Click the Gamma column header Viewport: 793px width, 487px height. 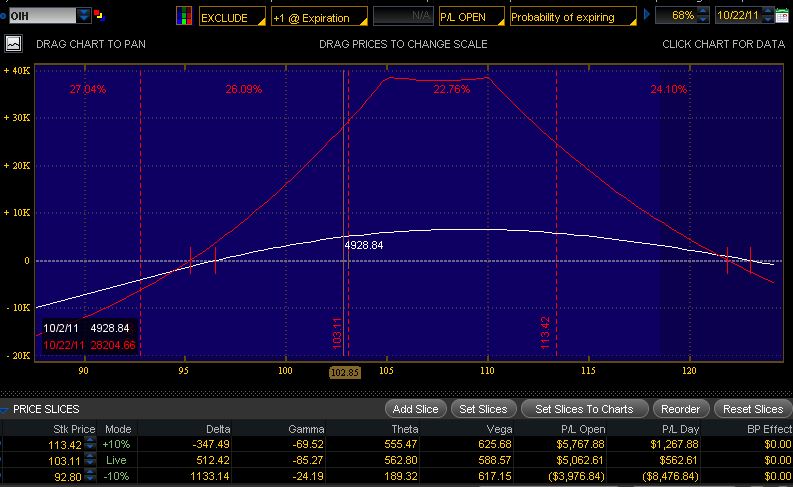click(306, 429)
